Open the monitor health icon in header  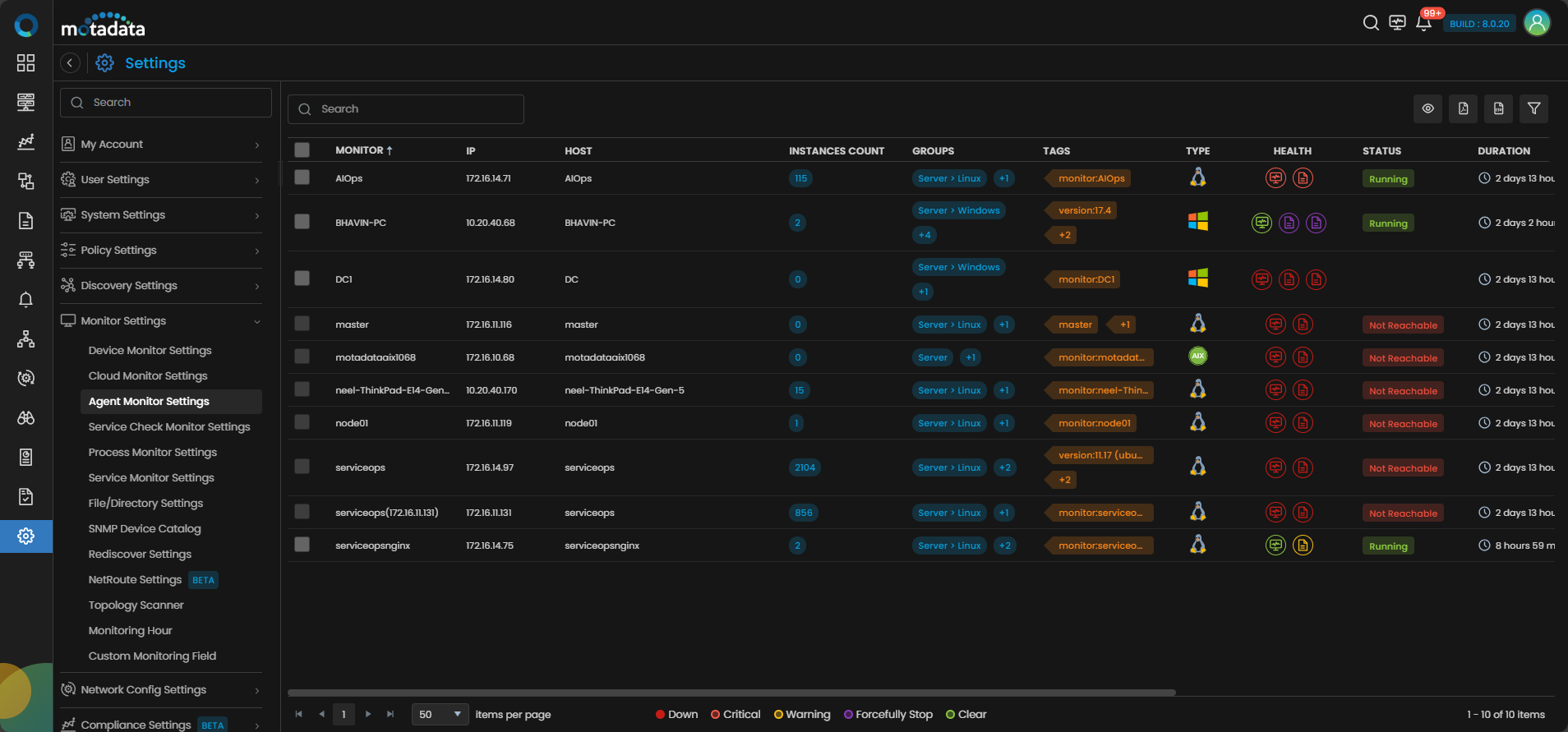[1397, 23]
